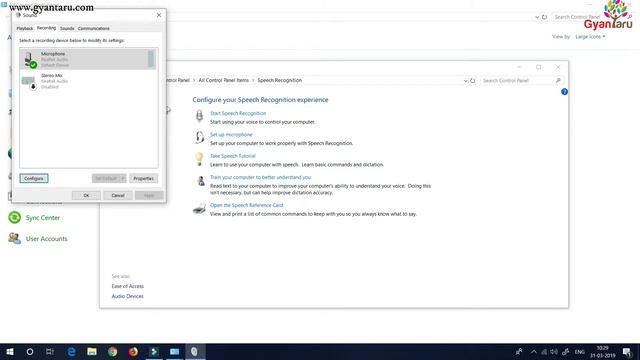Click the taskbar clock showing the date
The image size is (640, 360).
pos(602,352)
